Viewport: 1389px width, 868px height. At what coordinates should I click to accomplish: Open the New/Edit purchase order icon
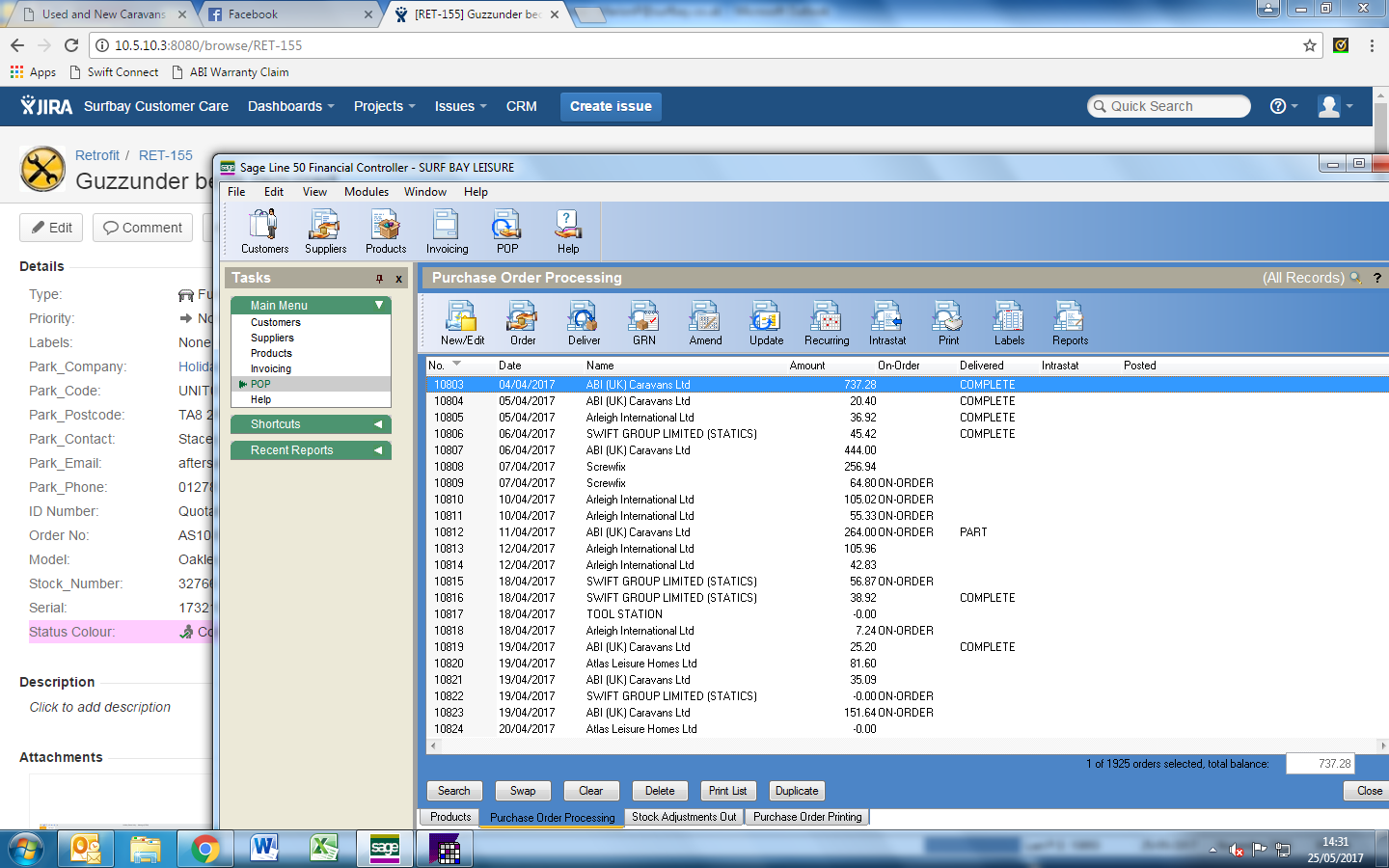tap(462, 322)
